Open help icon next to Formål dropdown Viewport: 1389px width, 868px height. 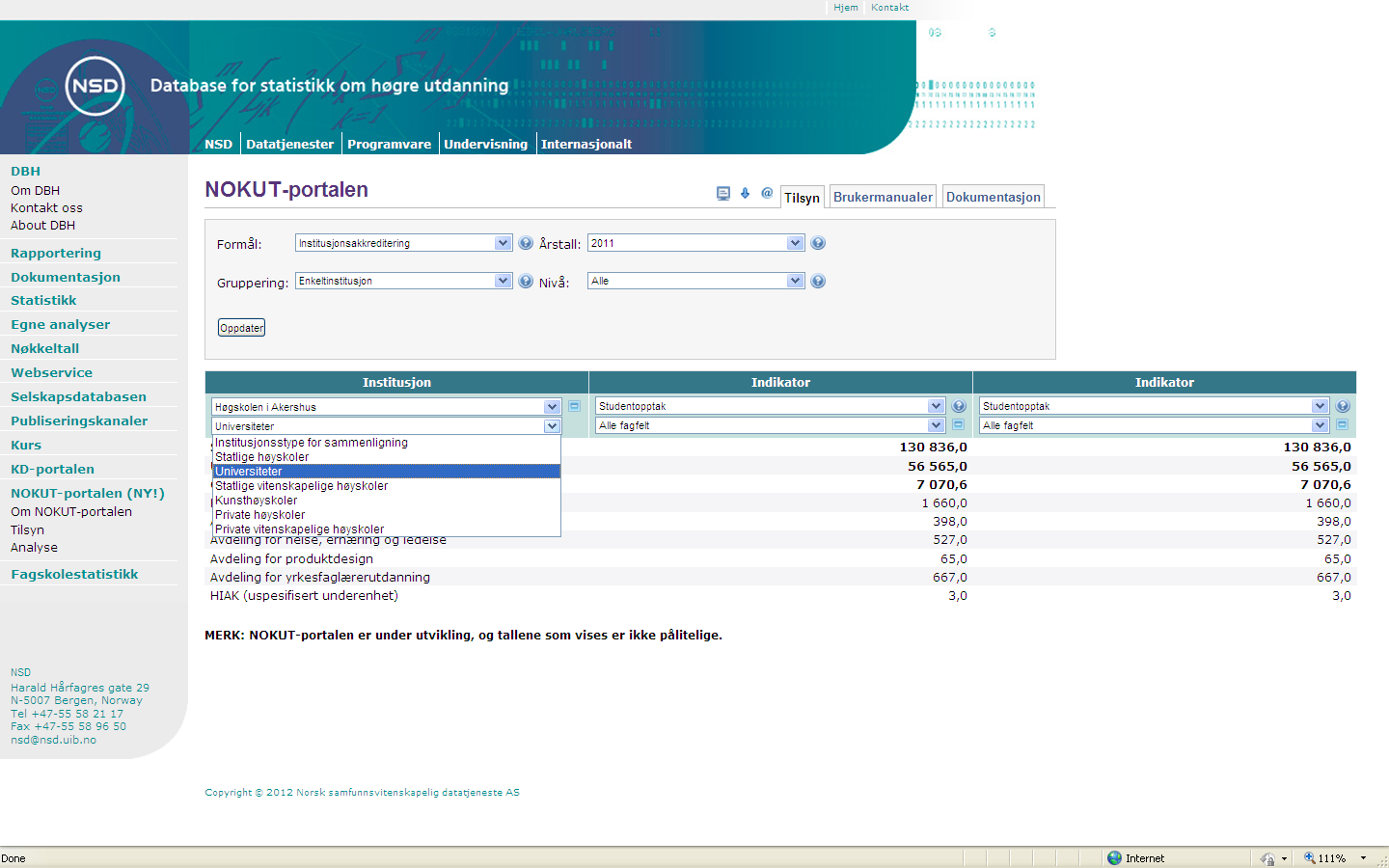point(526,243)
